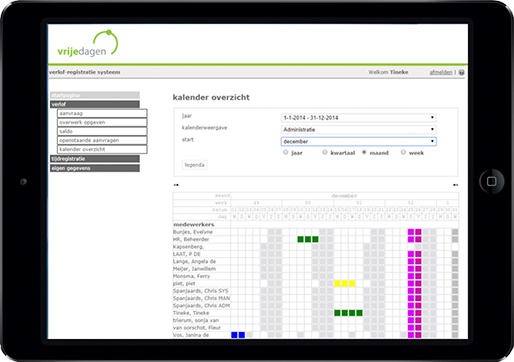
Task: Open the jaar date range dropdown
Action: (x=359, y=118)
